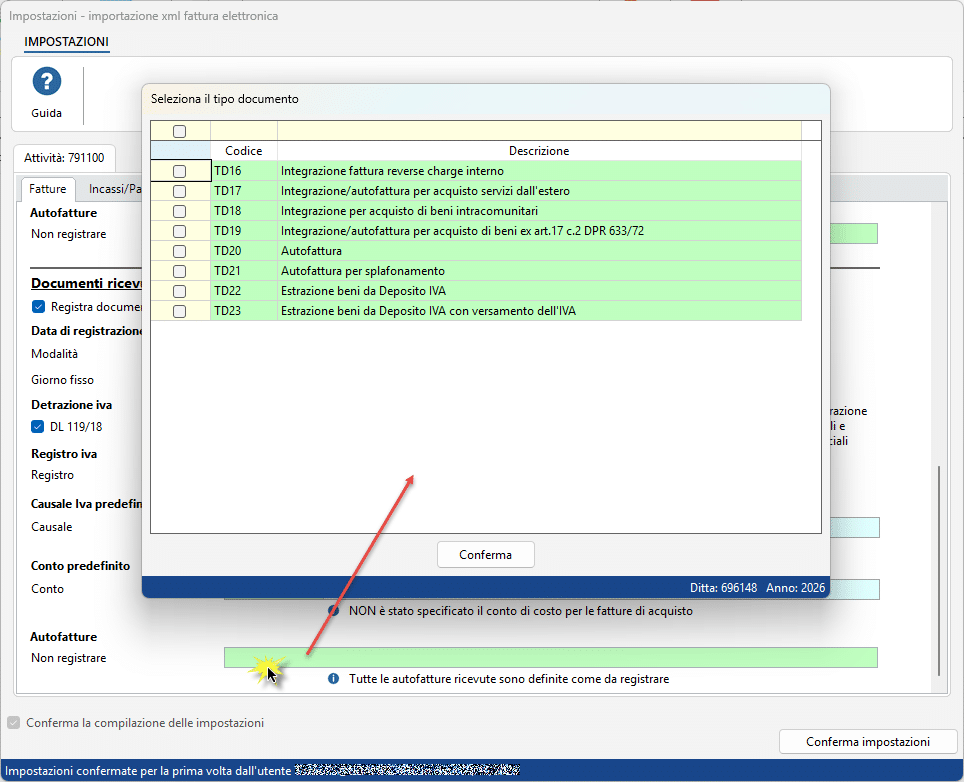Click the TD19 code cell
Screen dimensions: 964x782
click(244, 231)
